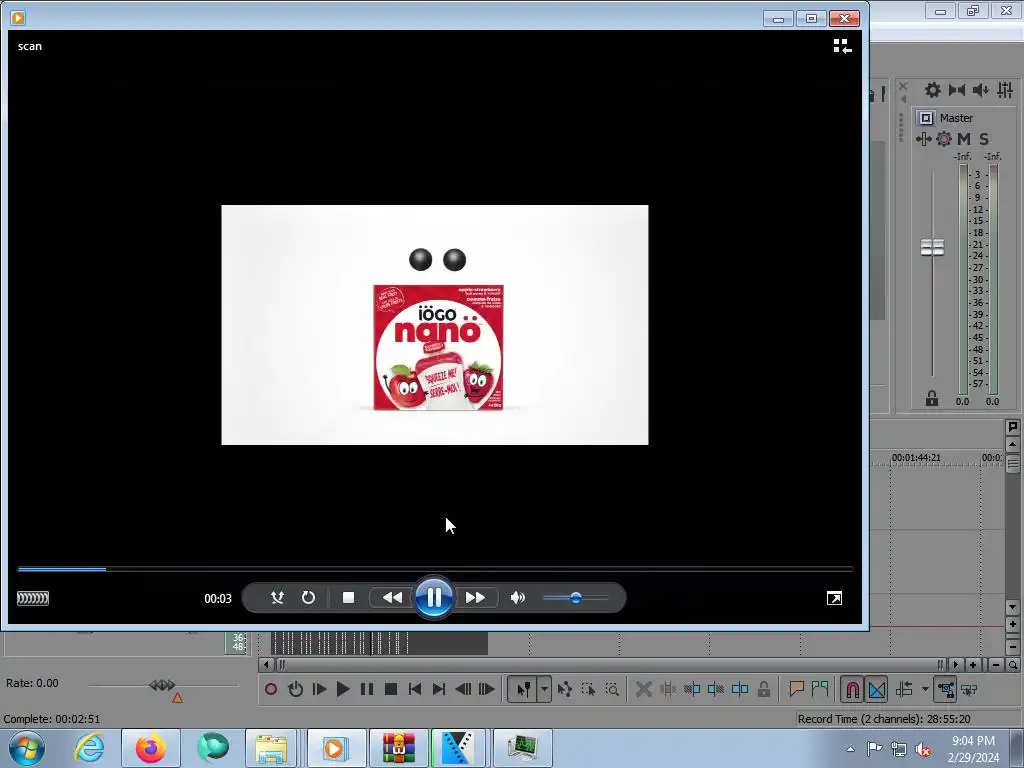Click the Master volume fader handle
The width and height of the screenshot is (1024, 768).
932,248
